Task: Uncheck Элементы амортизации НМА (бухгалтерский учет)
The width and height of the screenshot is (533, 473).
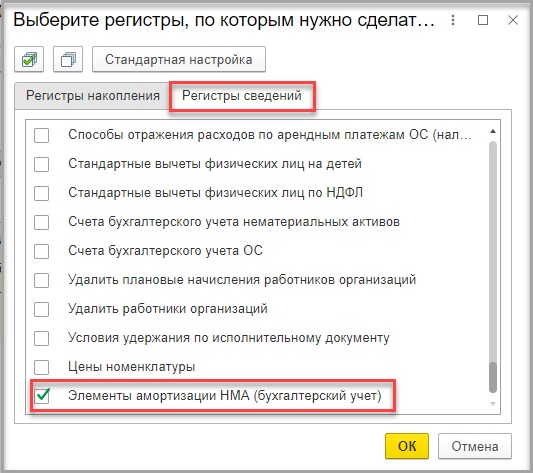Action: [x=42, y=396]
